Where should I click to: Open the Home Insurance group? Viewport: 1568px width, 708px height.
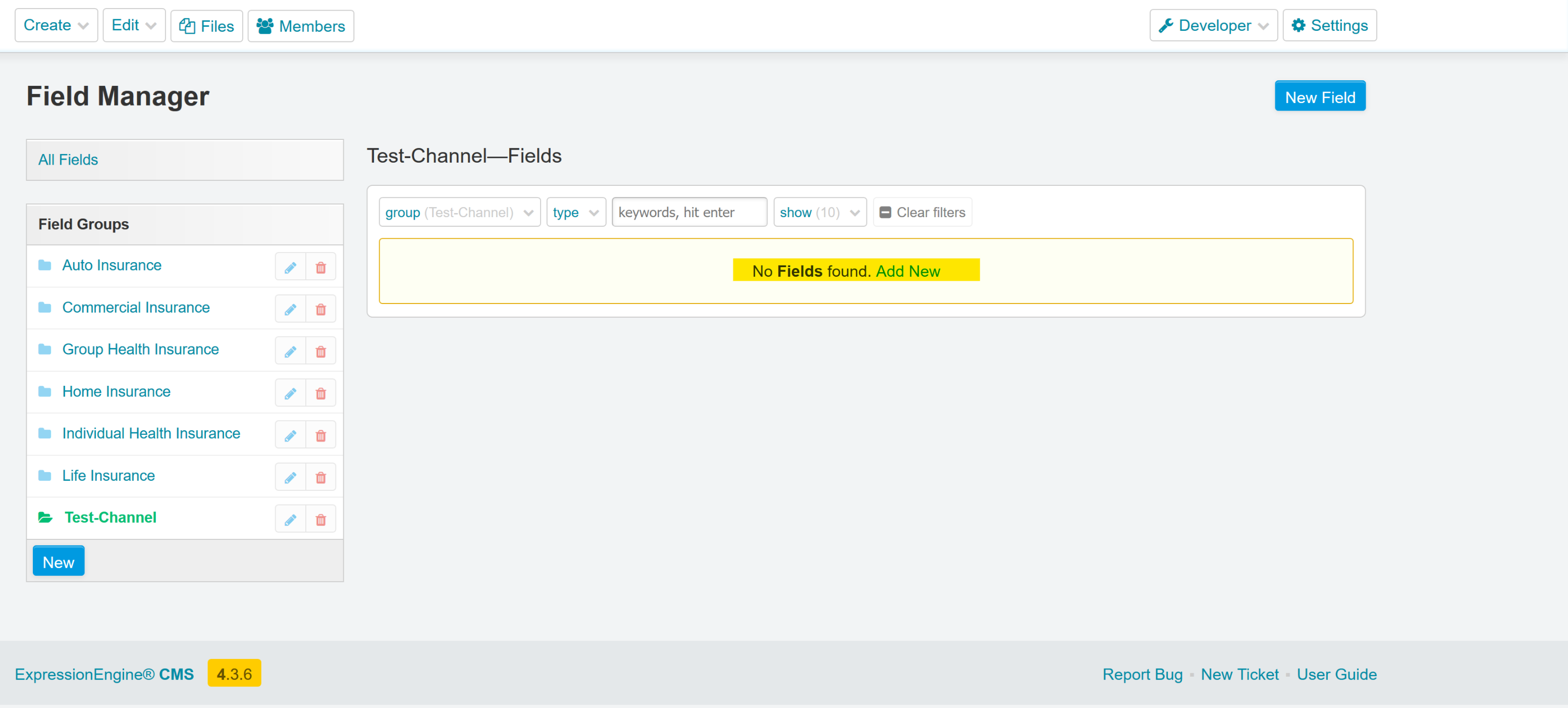tap(116, 391)
